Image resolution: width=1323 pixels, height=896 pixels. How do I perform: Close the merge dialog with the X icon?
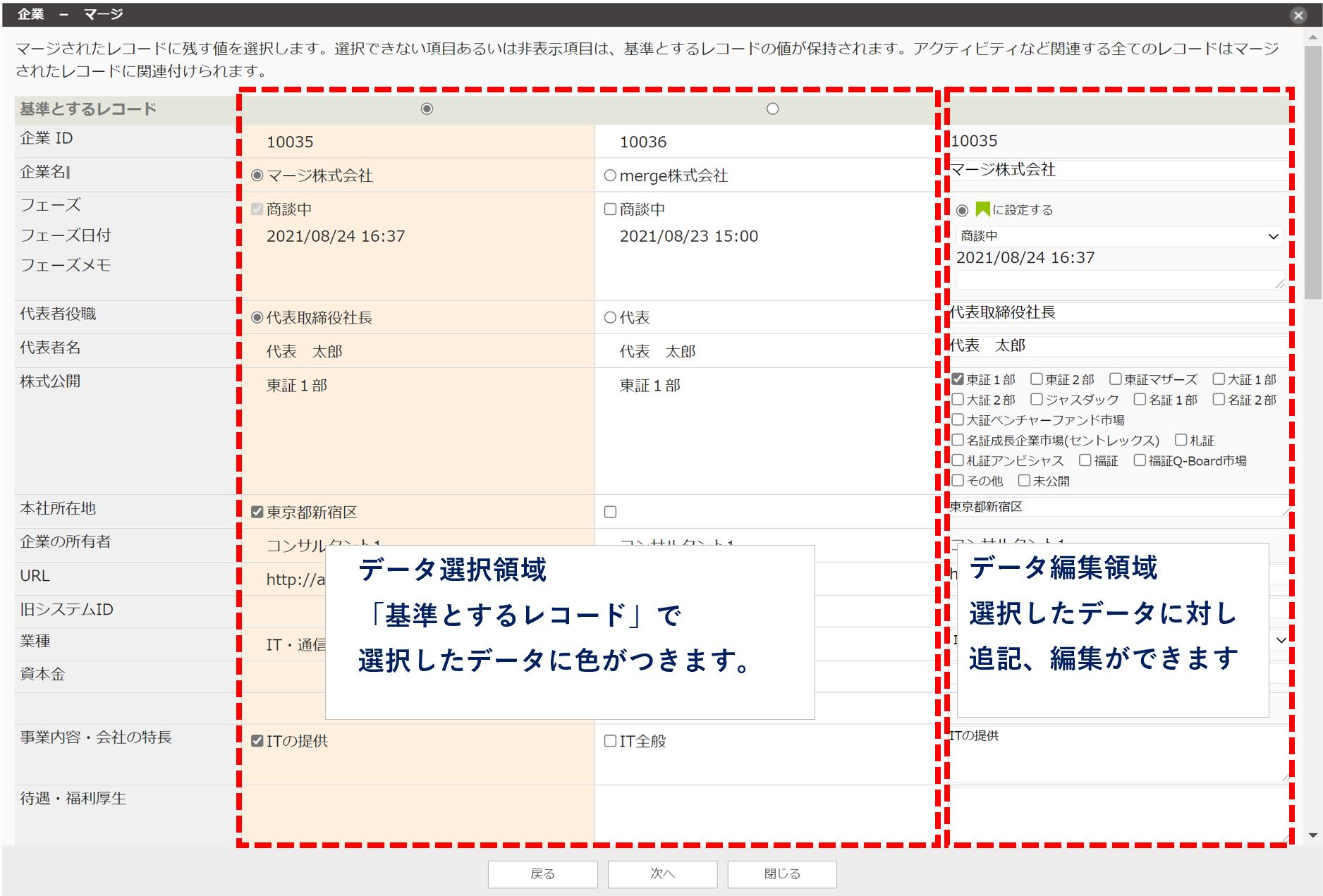coord(1298,15)
